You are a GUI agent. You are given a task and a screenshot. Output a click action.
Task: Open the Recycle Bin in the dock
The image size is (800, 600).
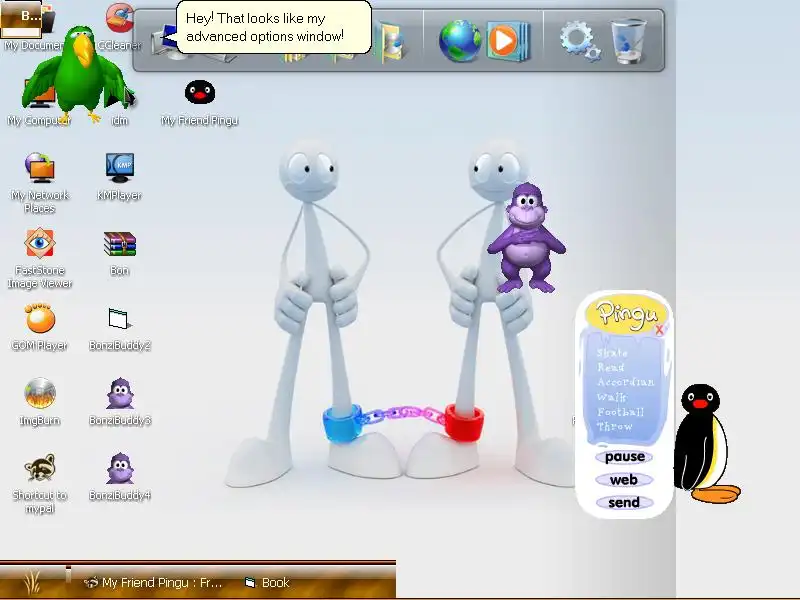point(628,41)
